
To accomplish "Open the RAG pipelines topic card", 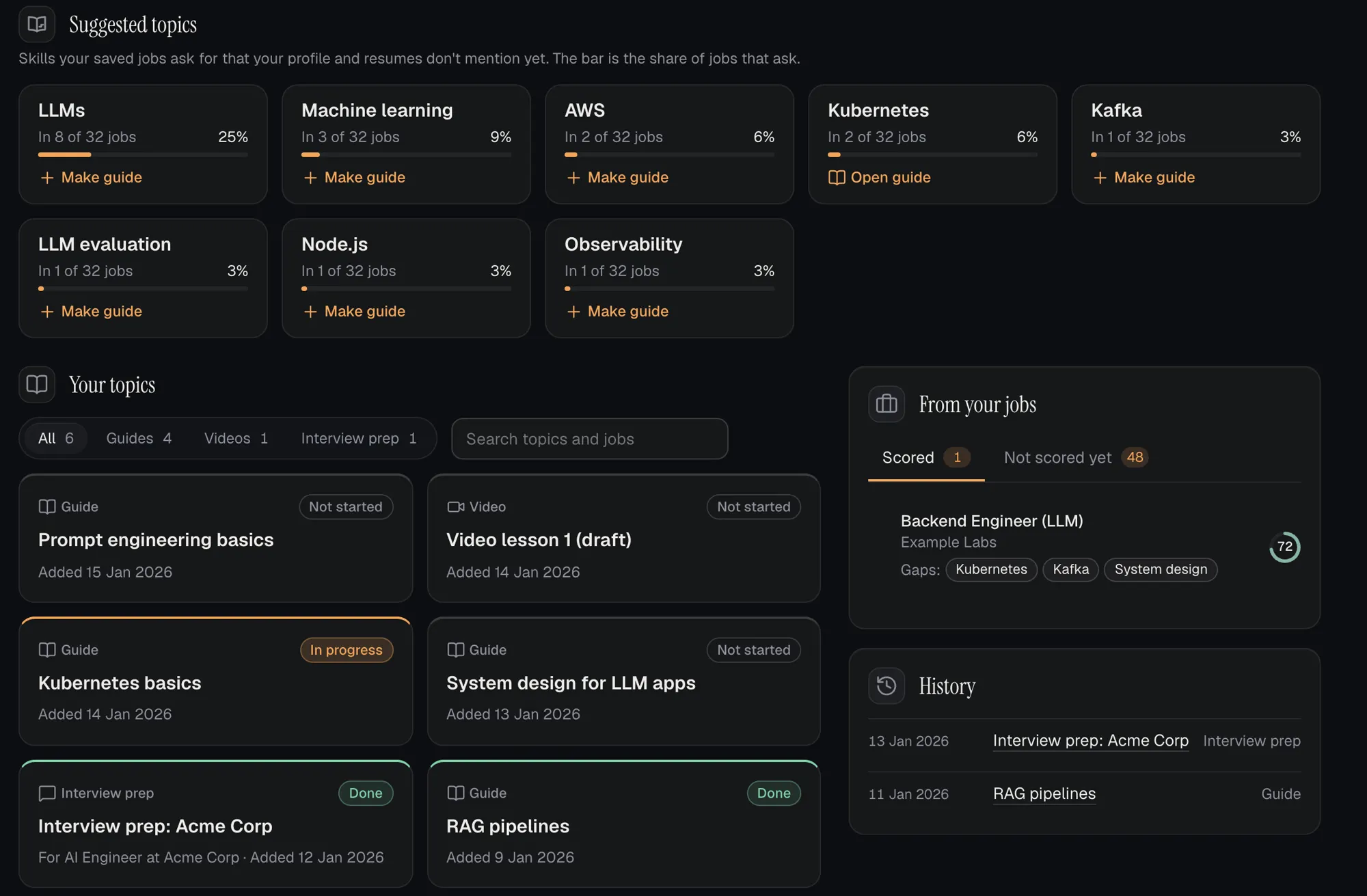I will point(623,824).
